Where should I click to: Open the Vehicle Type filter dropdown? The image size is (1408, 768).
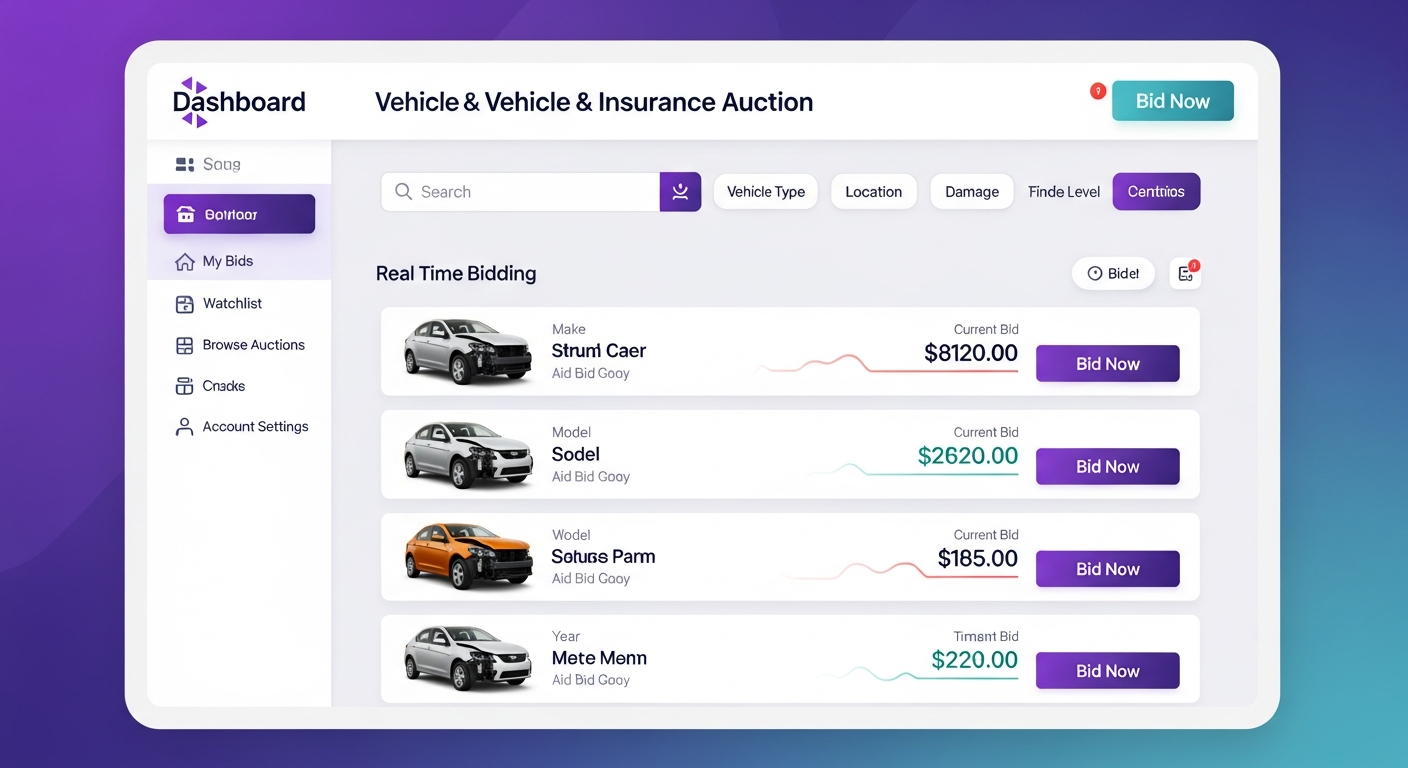click(765, 192)
